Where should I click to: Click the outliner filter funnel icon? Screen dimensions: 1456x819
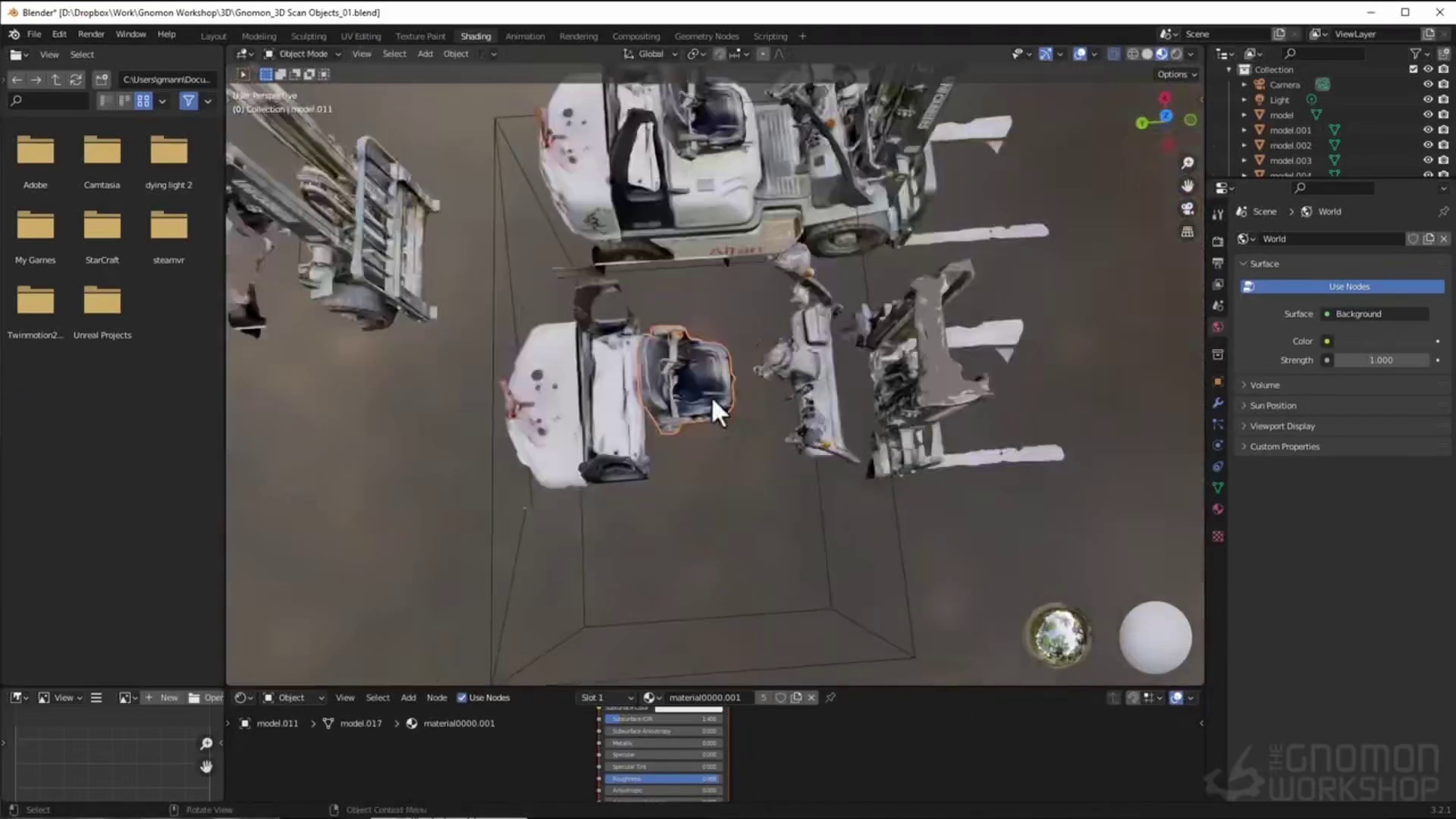1415,54
